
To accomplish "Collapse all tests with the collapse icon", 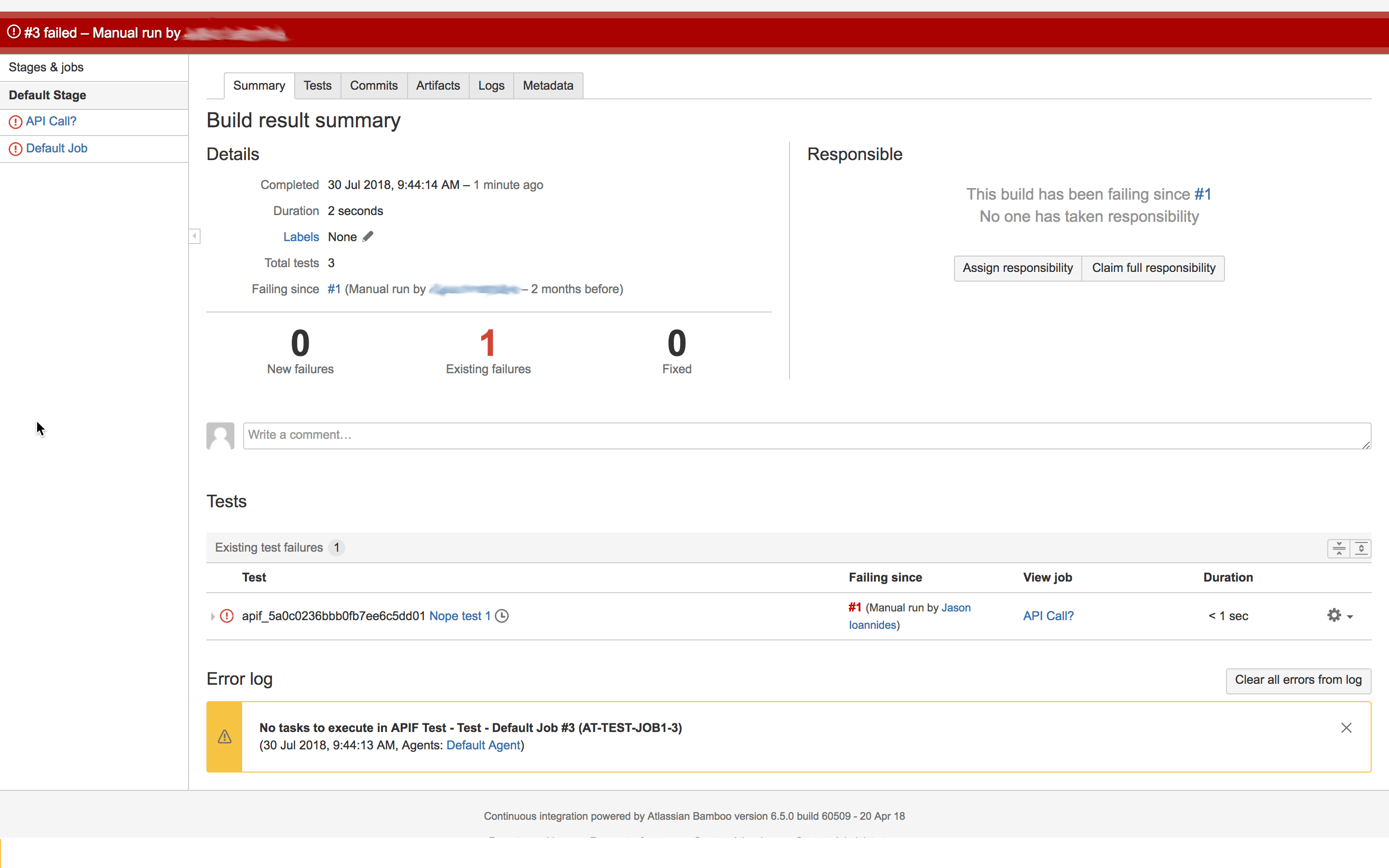I will (x=1338, y=548).
